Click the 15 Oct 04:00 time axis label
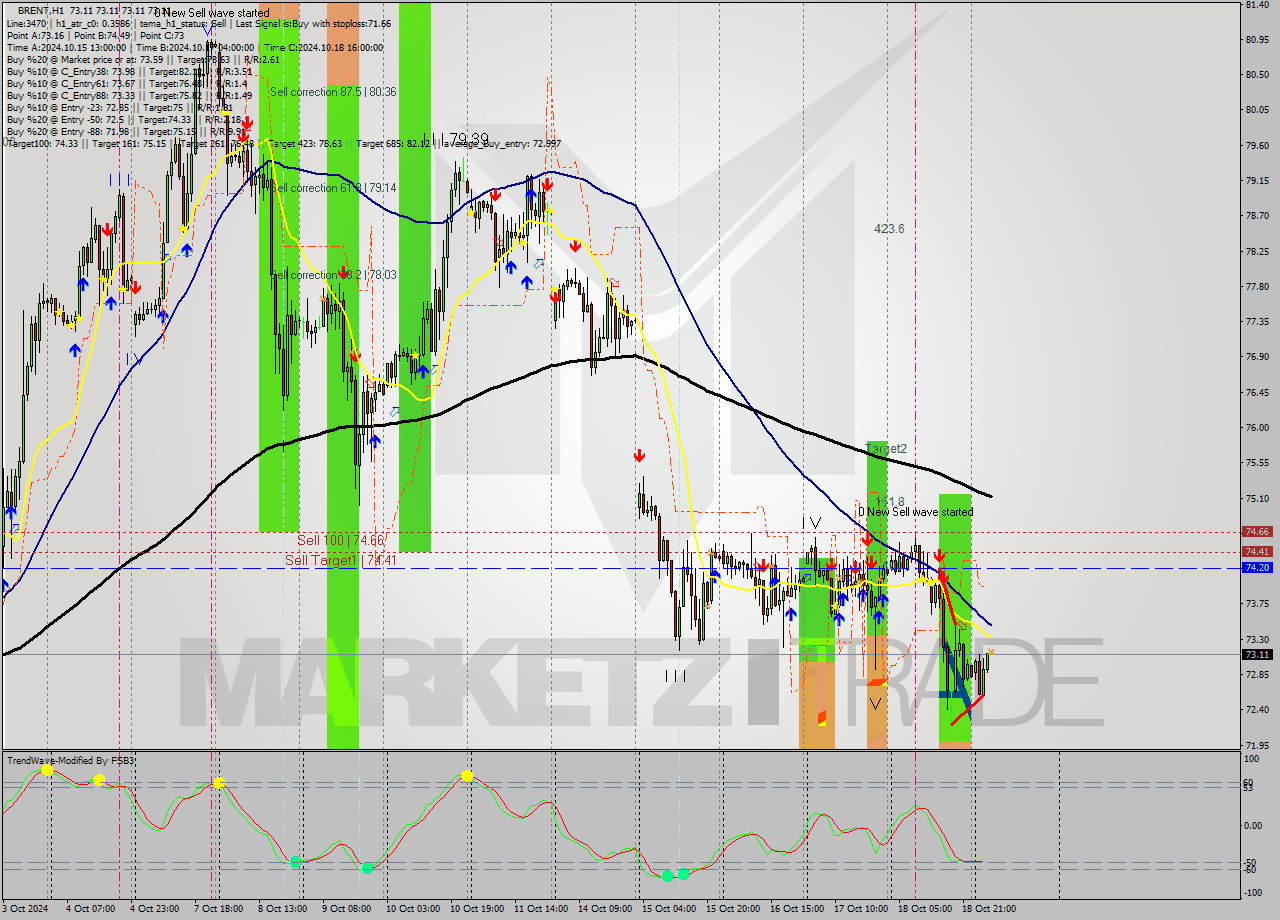 coord(669,909)
